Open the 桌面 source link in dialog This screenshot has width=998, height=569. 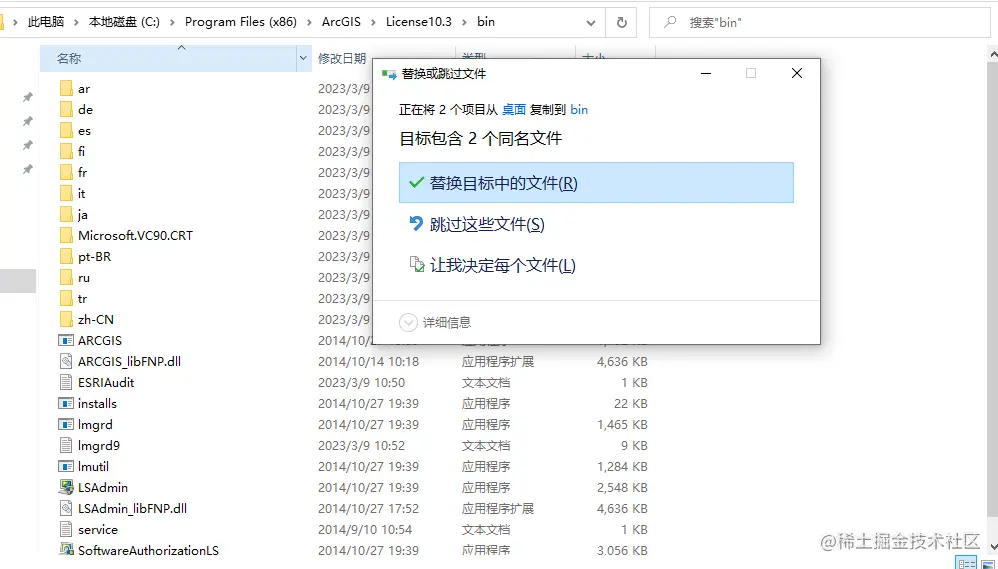pyautogui.click(x=514, y=109)
